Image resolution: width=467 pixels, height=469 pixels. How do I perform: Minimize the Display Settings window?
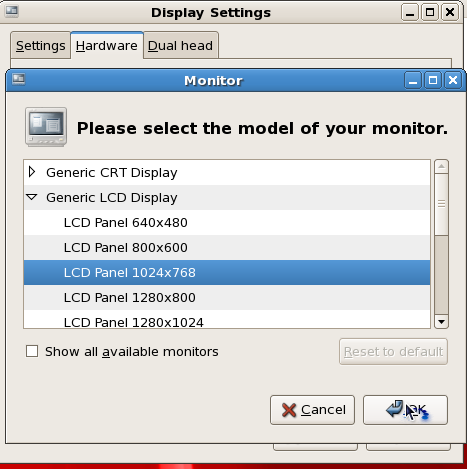(410, 13)
